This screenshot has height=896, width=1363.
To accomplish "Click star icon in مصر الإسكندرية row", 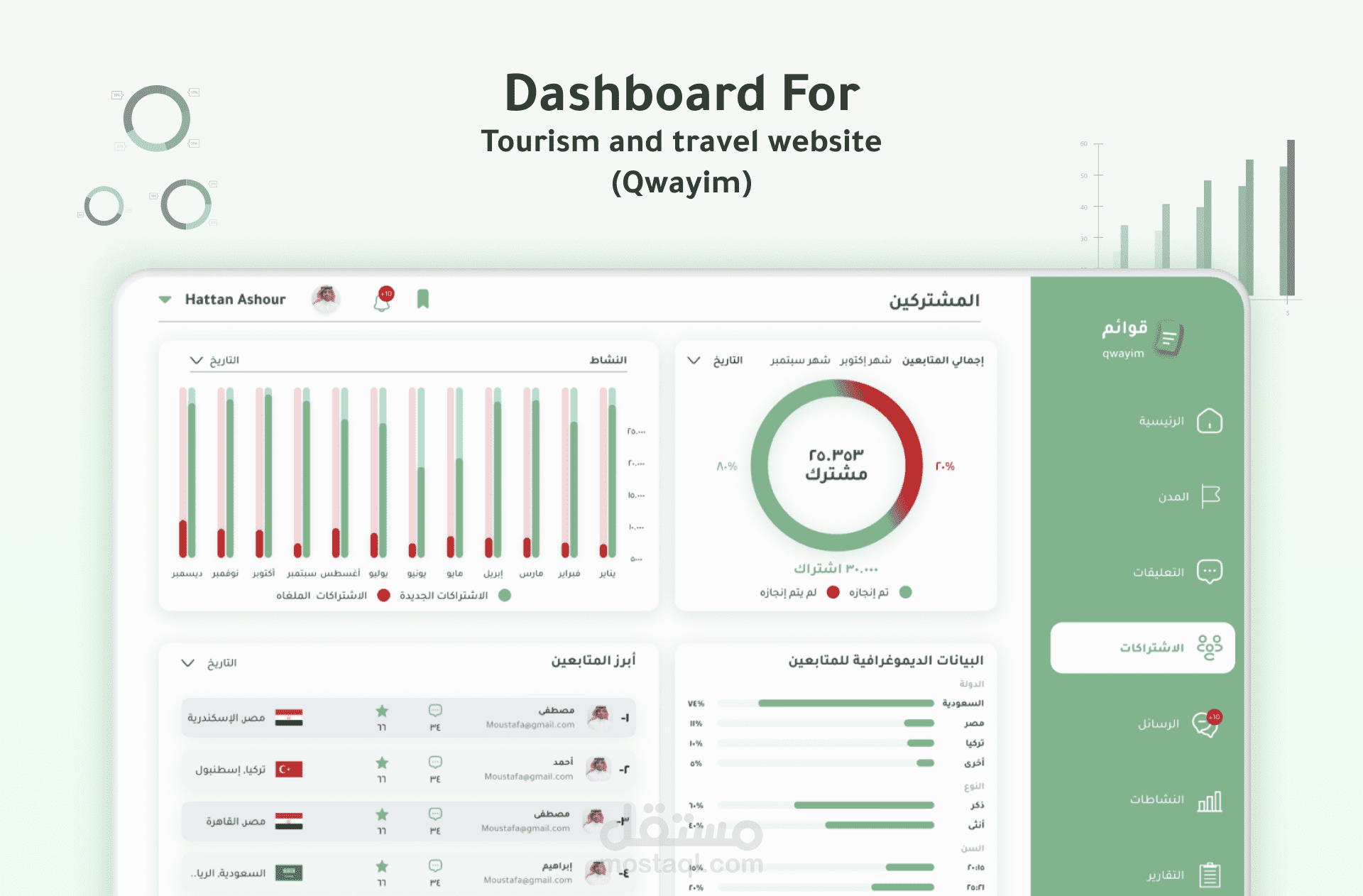I will tap(382, 711).
